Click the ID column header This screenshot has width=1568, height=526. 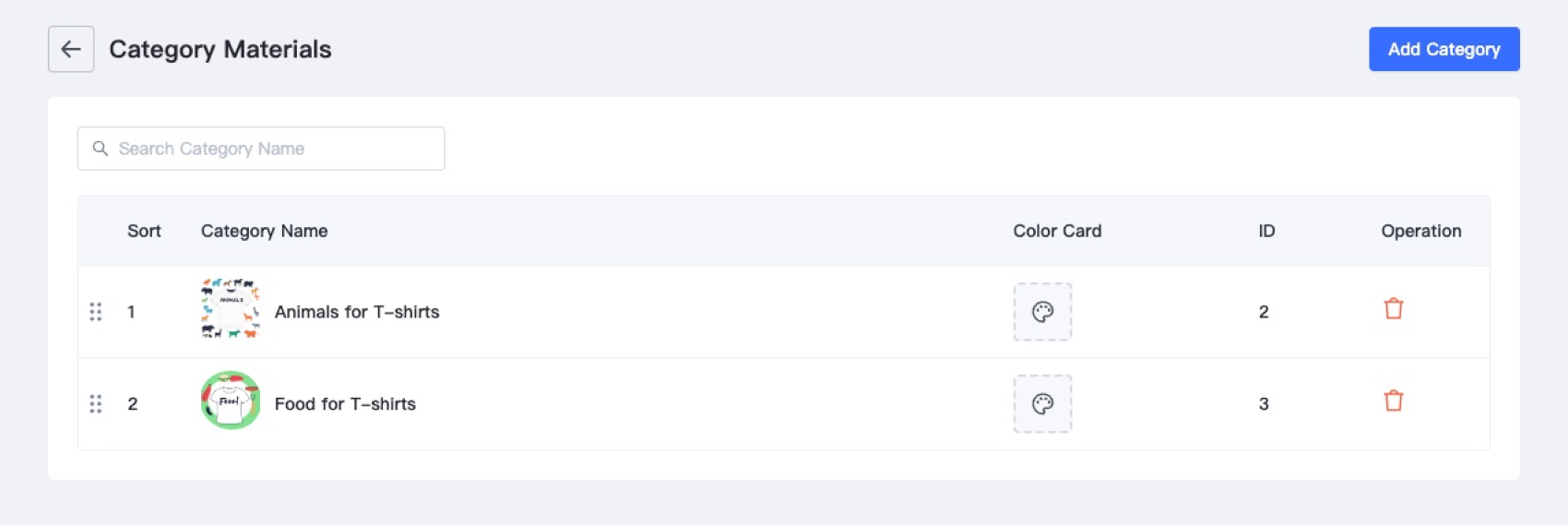click(x=1266, y=231)
